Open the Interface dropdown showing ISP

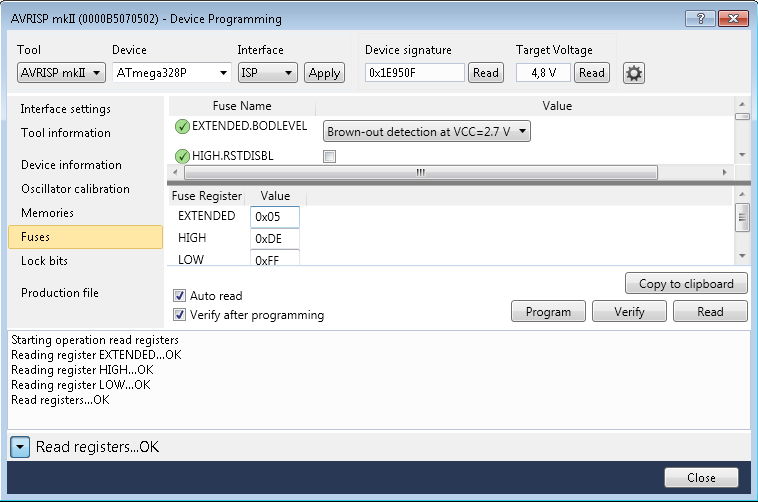coord(267,73)
